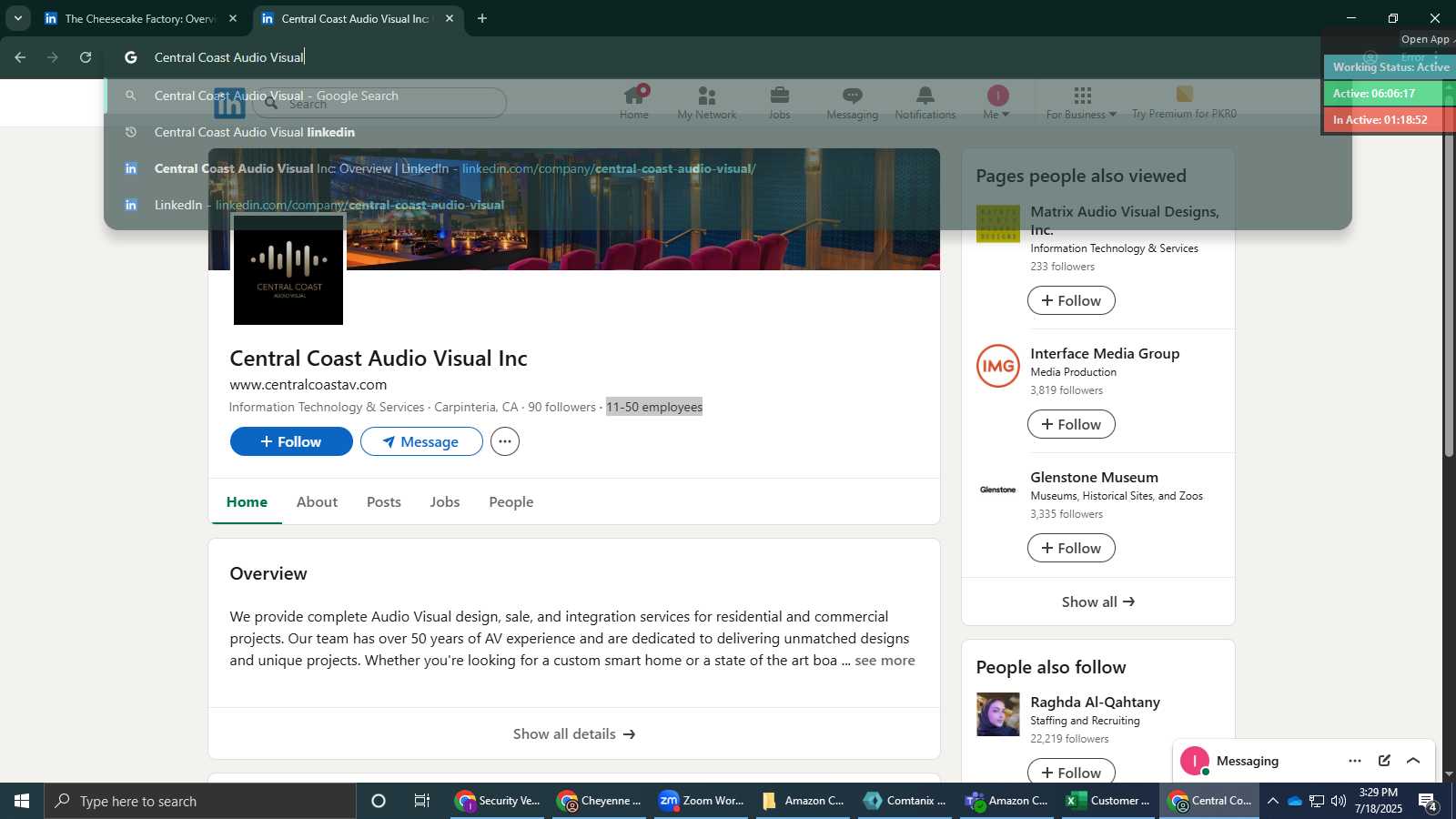Open My Network icon
Image resolution: width=1456 pixels, height=819 pixels.
pyautogui.click(x=707, y=102)
